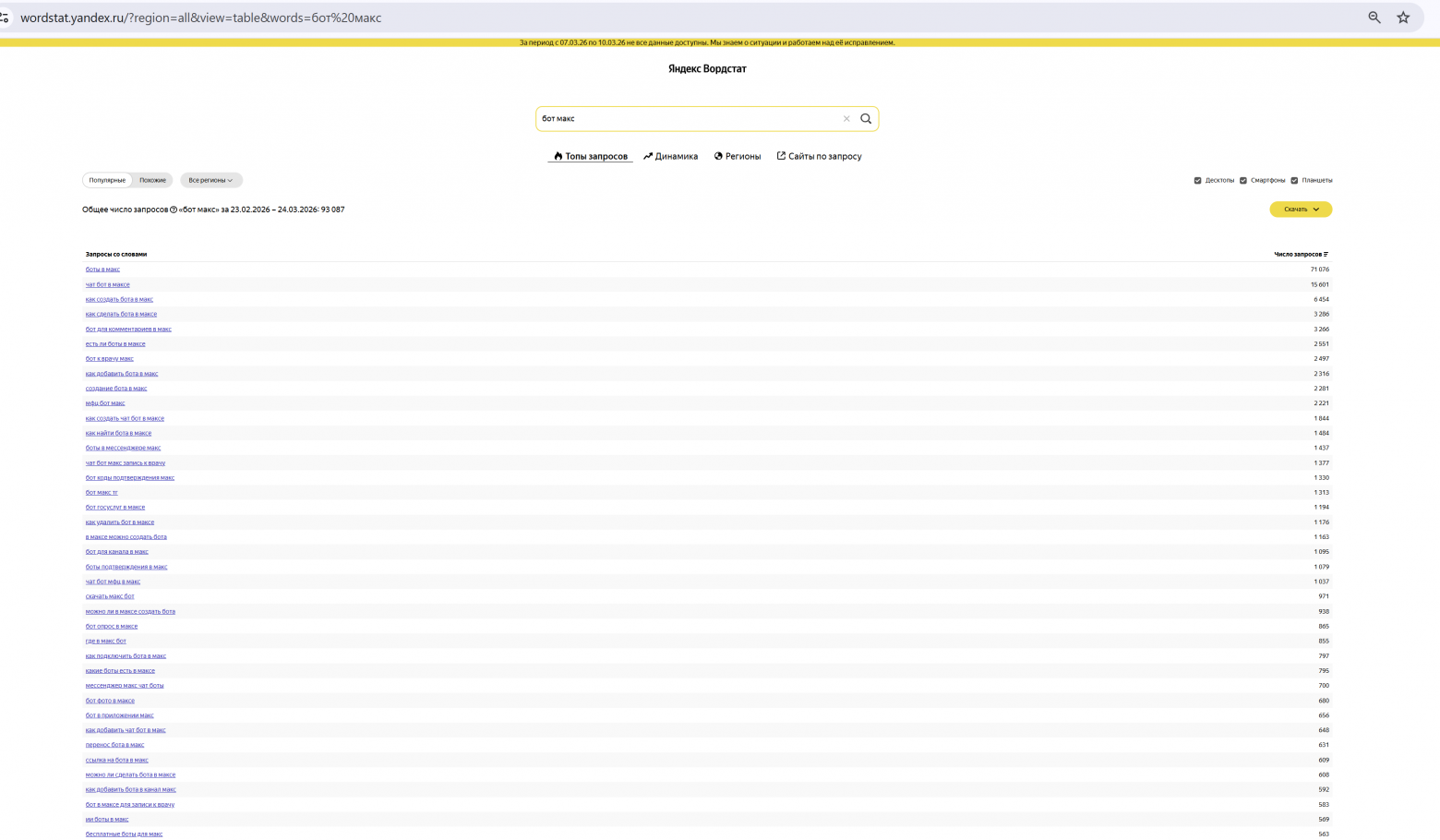Viewport: 1440px width, 840px height.
Task: Open the link 'как добавить чат бот в макс'
Action: (x=126, y=730)
